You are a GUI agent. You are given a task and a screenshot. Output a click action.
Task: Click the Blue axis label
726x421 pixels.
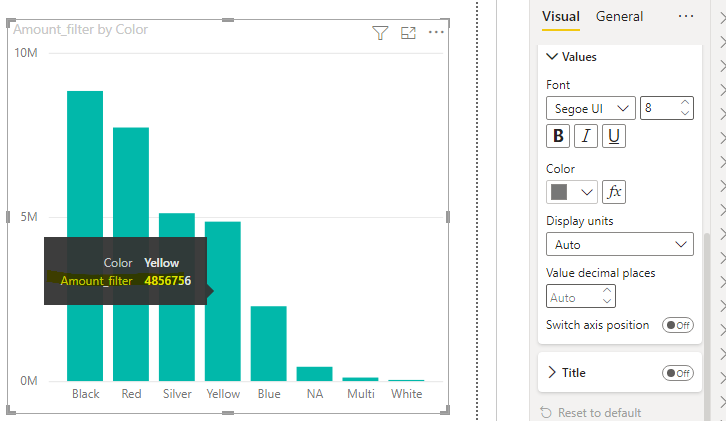point(269,394)
